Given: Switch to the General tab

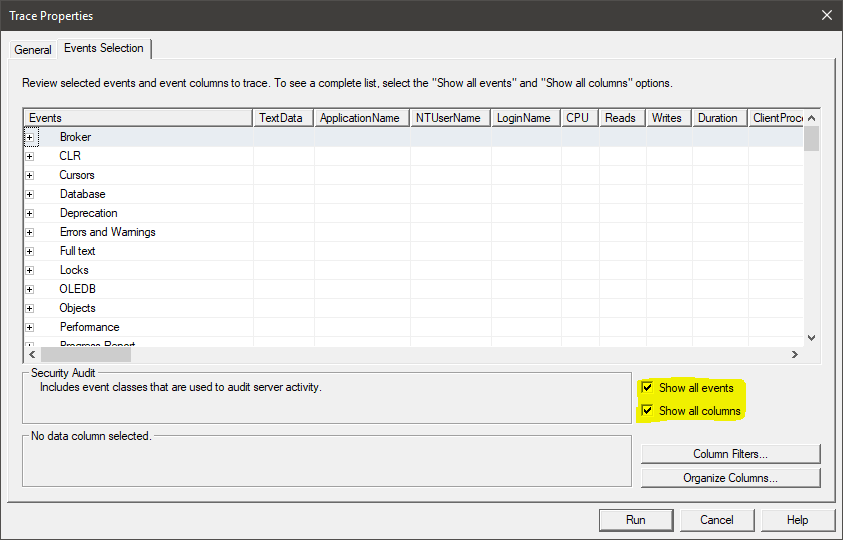Looking at the screenshot, I should pyautogui.click(x=33, y=50).
